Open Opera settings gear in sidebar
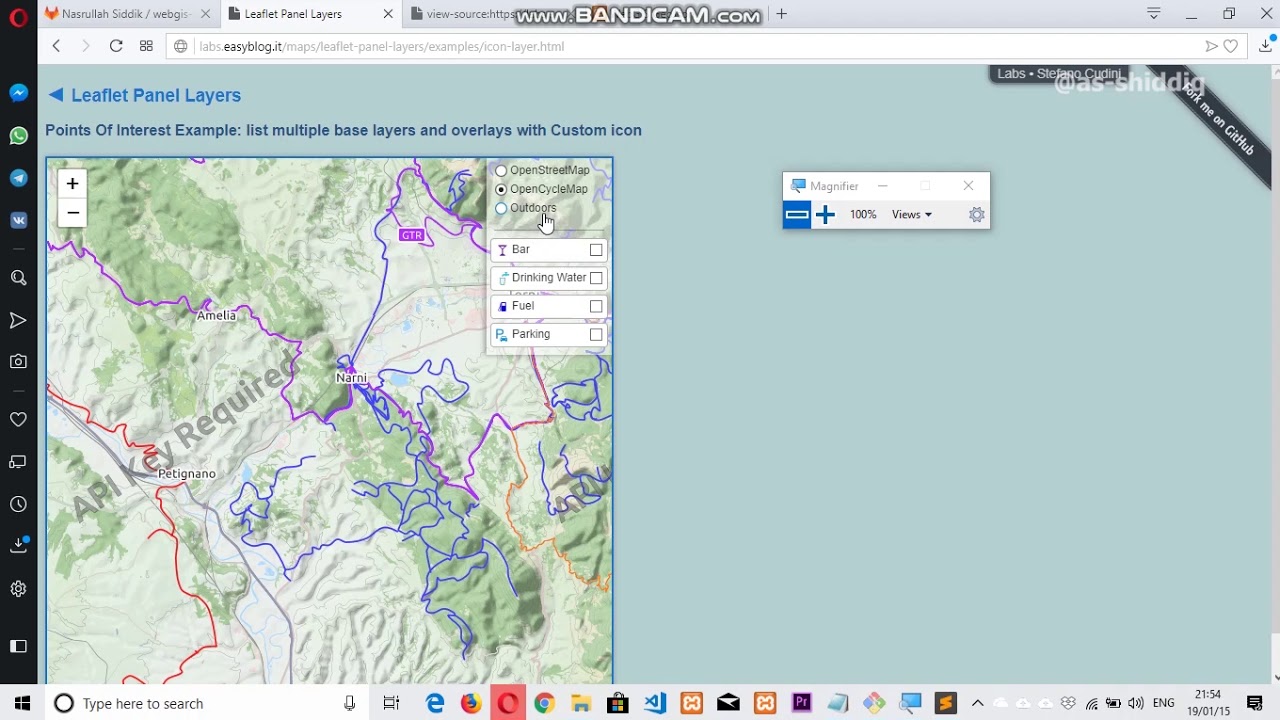 18,589
